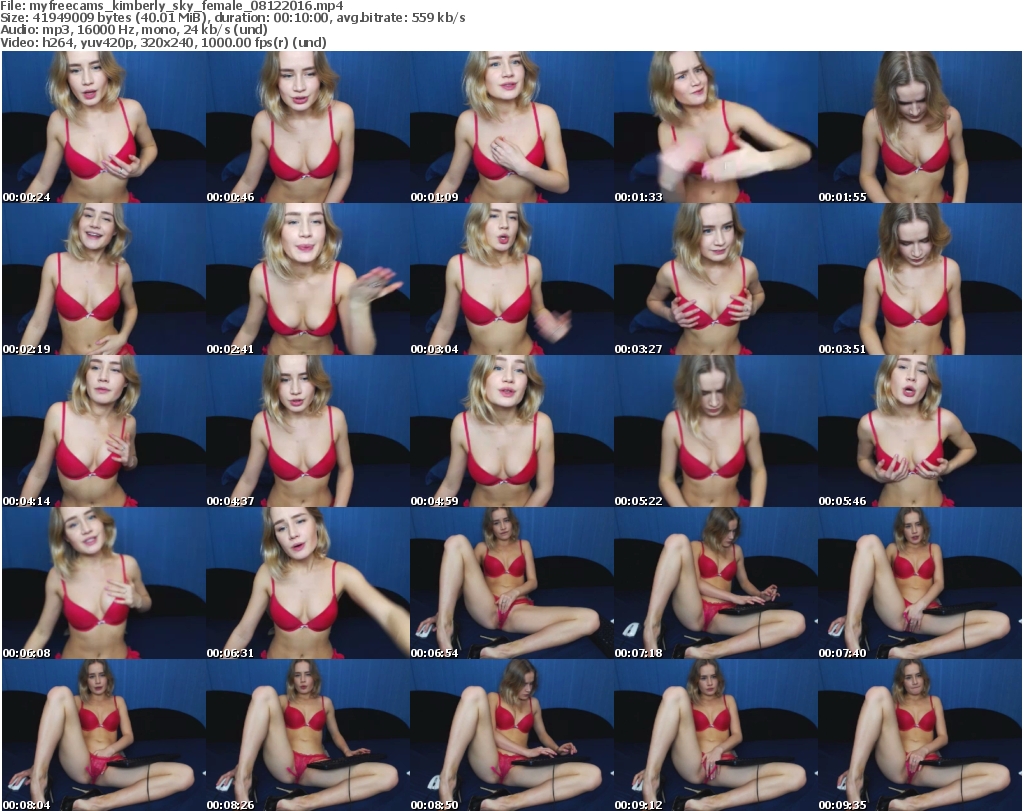This screenshot has width=1024, height=811.
Task: Click the File name line in header
Action: click(172, 6)
